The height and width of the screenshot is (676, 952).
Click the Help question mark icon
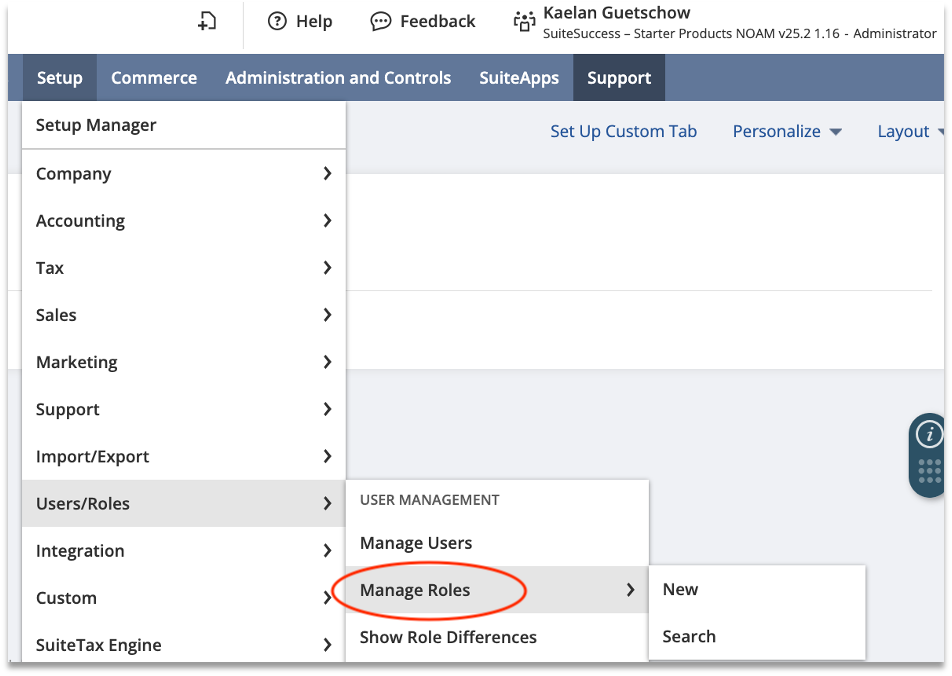pyautogui.click(x=277, y=21)
